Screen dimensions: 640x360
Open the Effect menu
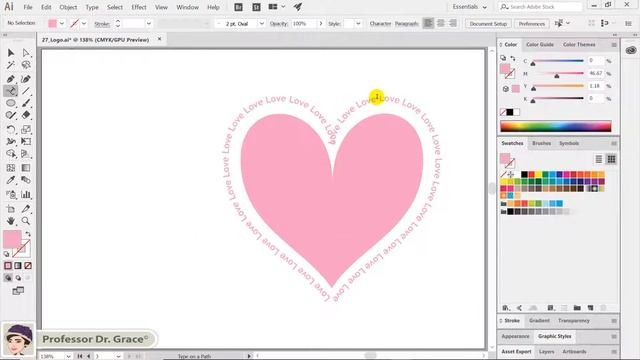pos(139,7)
